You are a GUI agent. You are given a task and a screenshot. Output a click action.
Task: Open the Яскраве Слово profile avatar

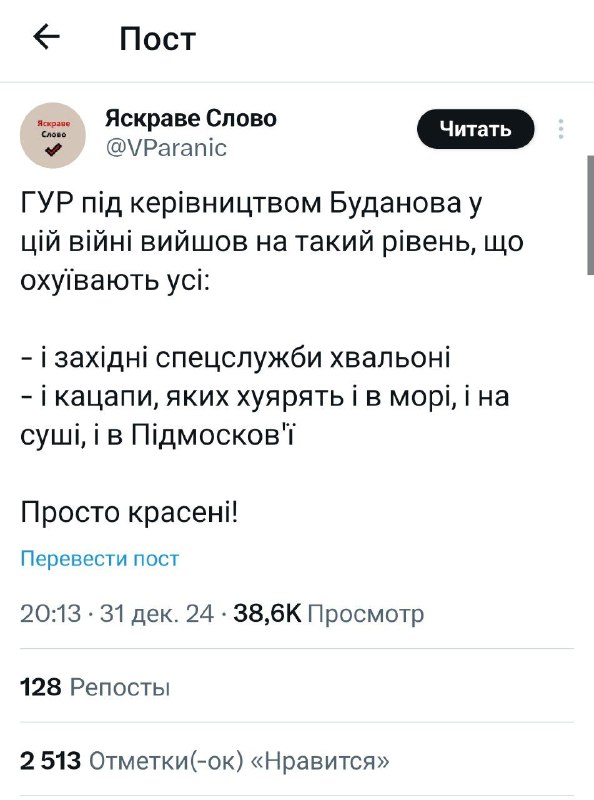[53, 135]
